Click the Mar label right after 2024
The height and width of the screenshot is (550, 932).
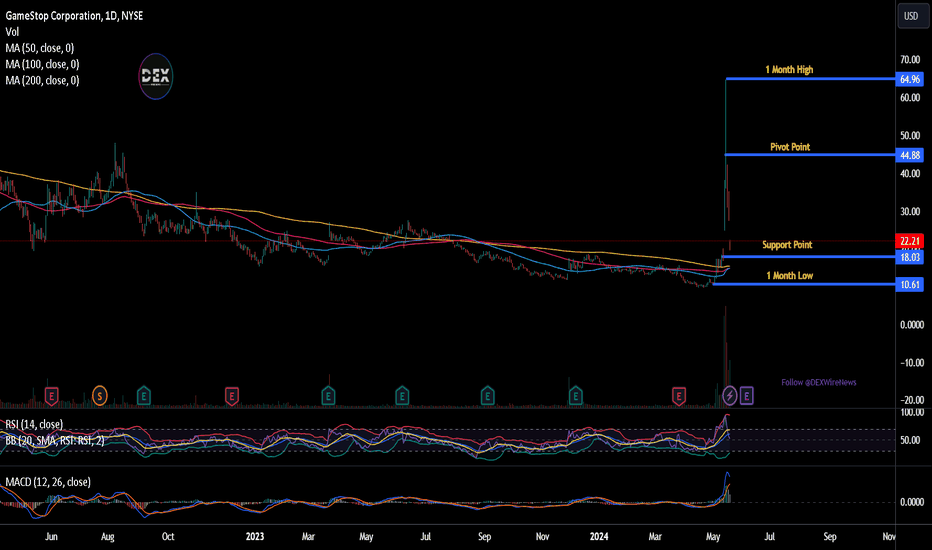[x=654, y=536]
